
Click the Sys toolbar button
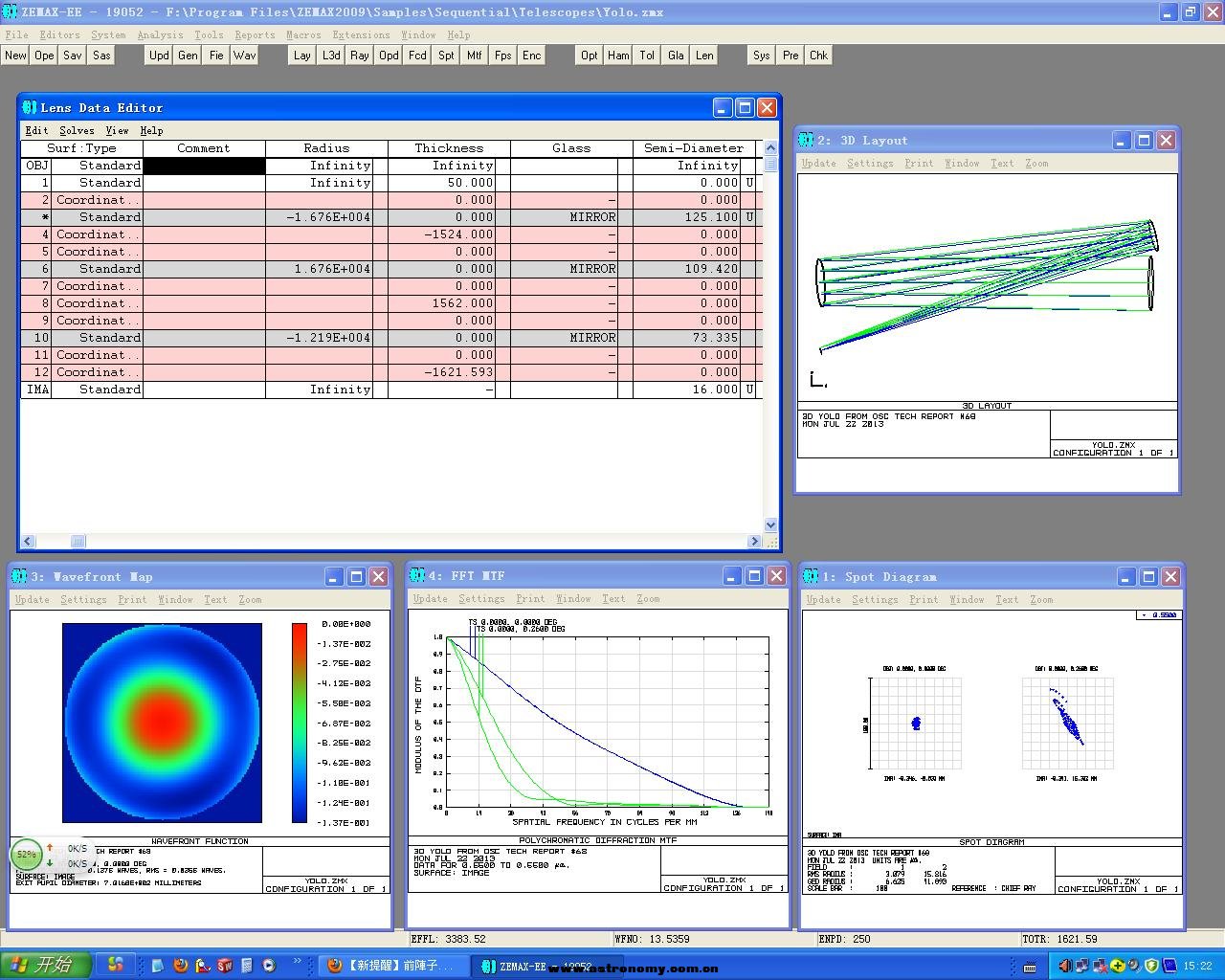[762, 56]
